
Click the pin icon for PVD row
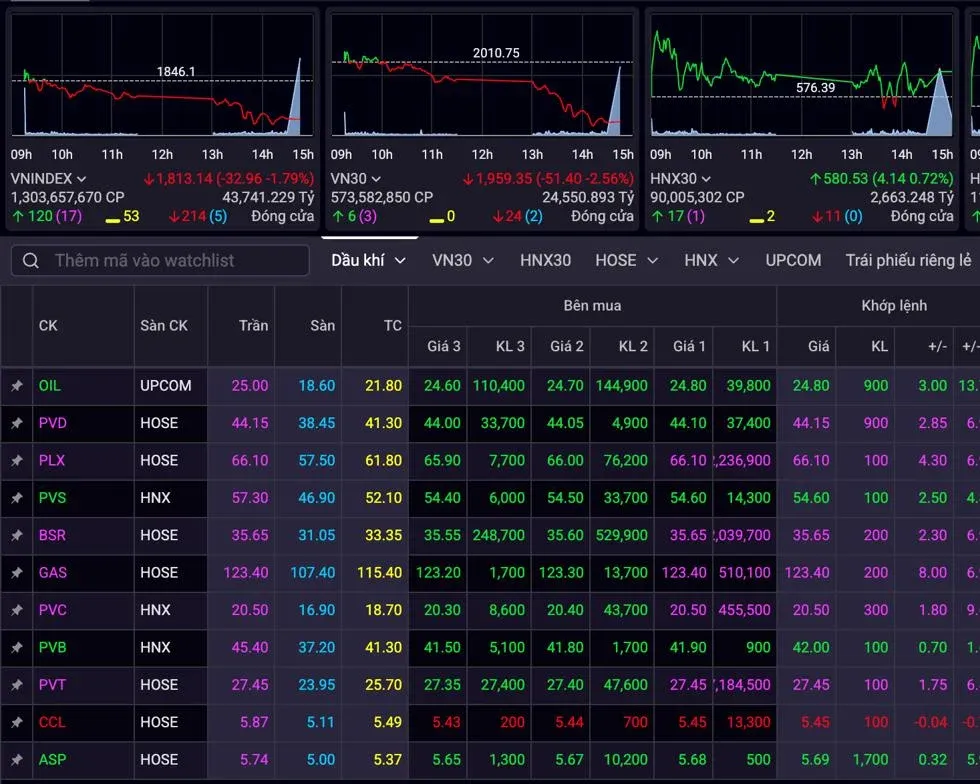click(17, 423)
